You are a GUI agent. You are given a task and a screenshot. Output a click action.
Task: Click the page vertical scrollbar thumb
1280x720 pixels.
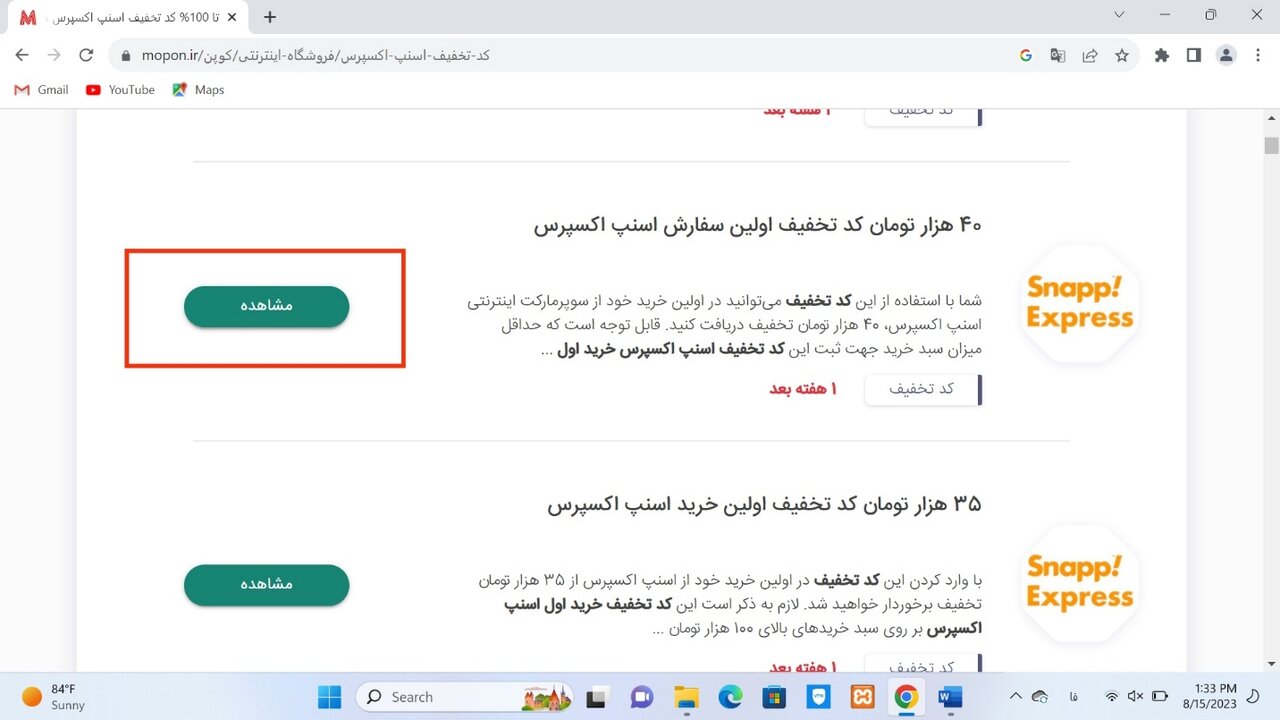(x=1271, y=146)
